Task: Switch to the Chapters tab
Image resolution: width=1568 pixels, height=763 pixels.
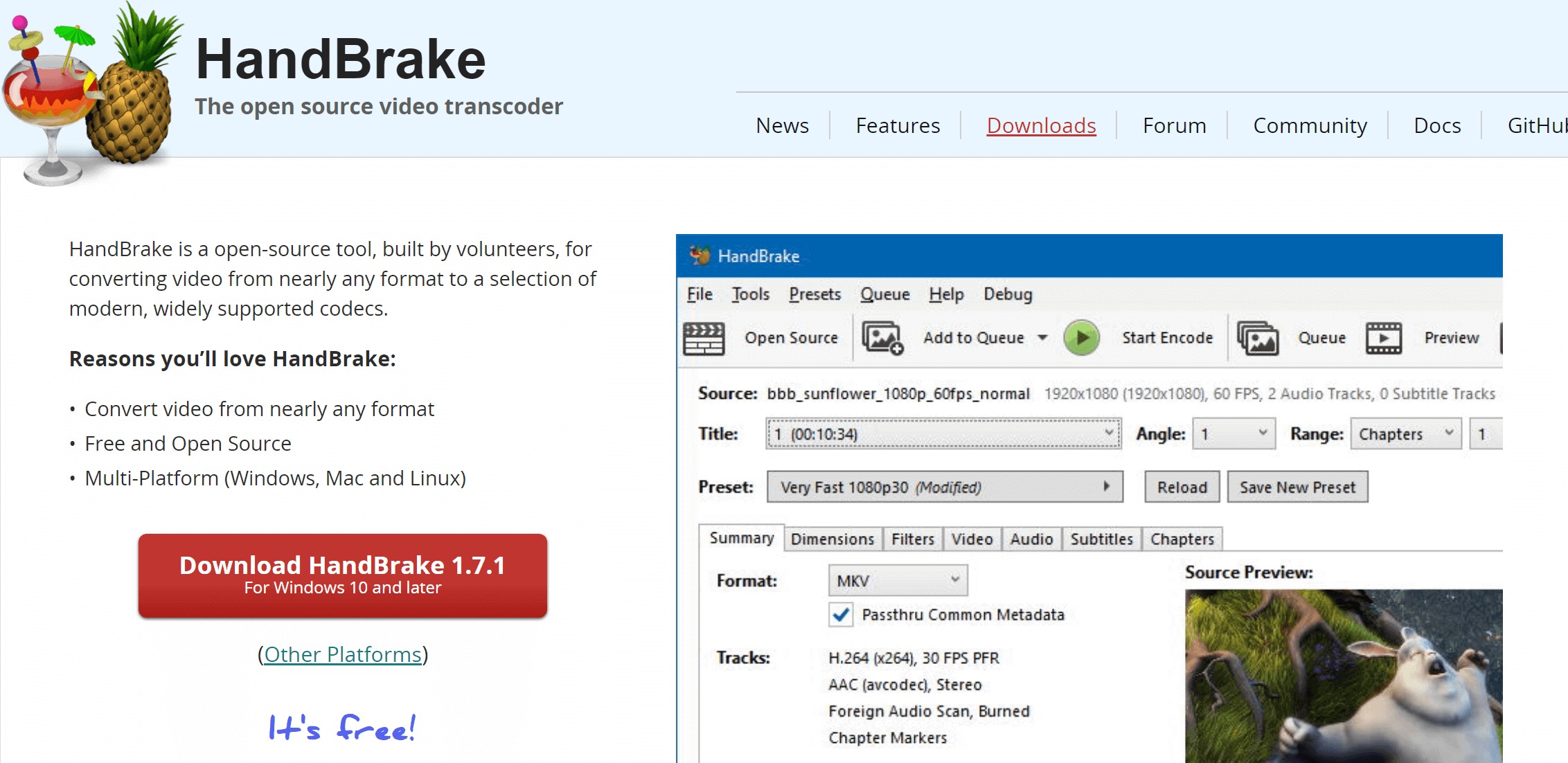Action: (1182, 539)
